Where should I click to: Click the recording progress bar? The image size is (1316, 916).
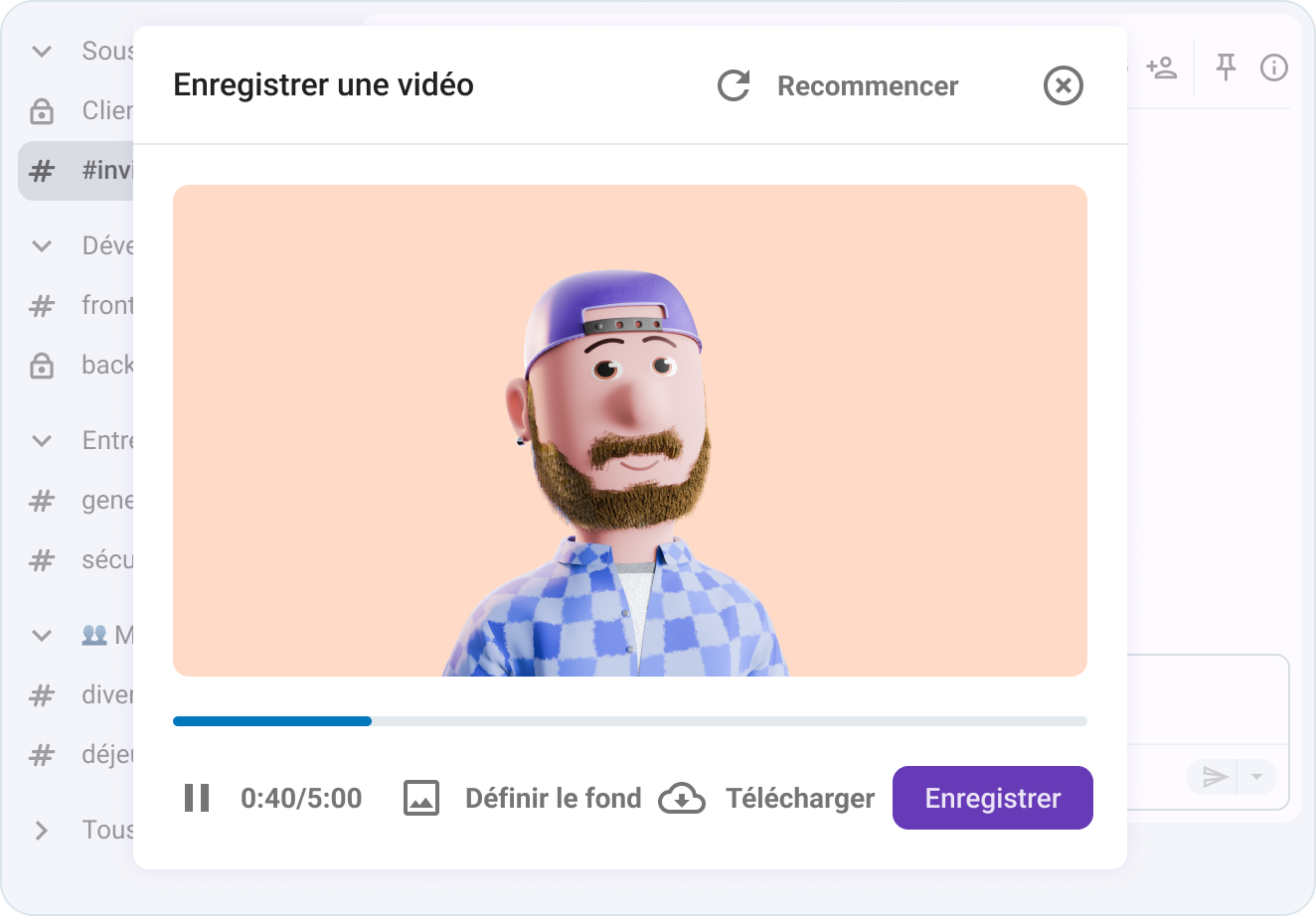tap(630, 720)
